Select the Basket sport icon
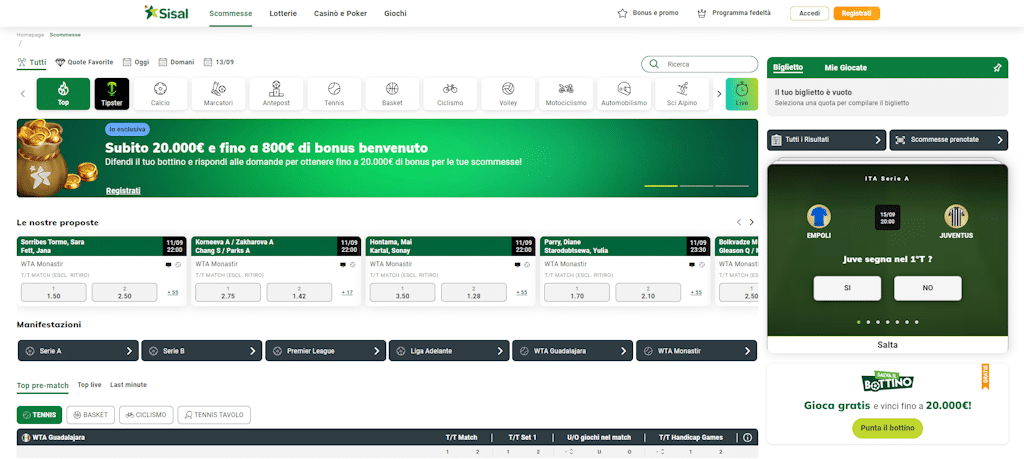Viewport: 1024px width, 459px height. (x=392, y=94)
